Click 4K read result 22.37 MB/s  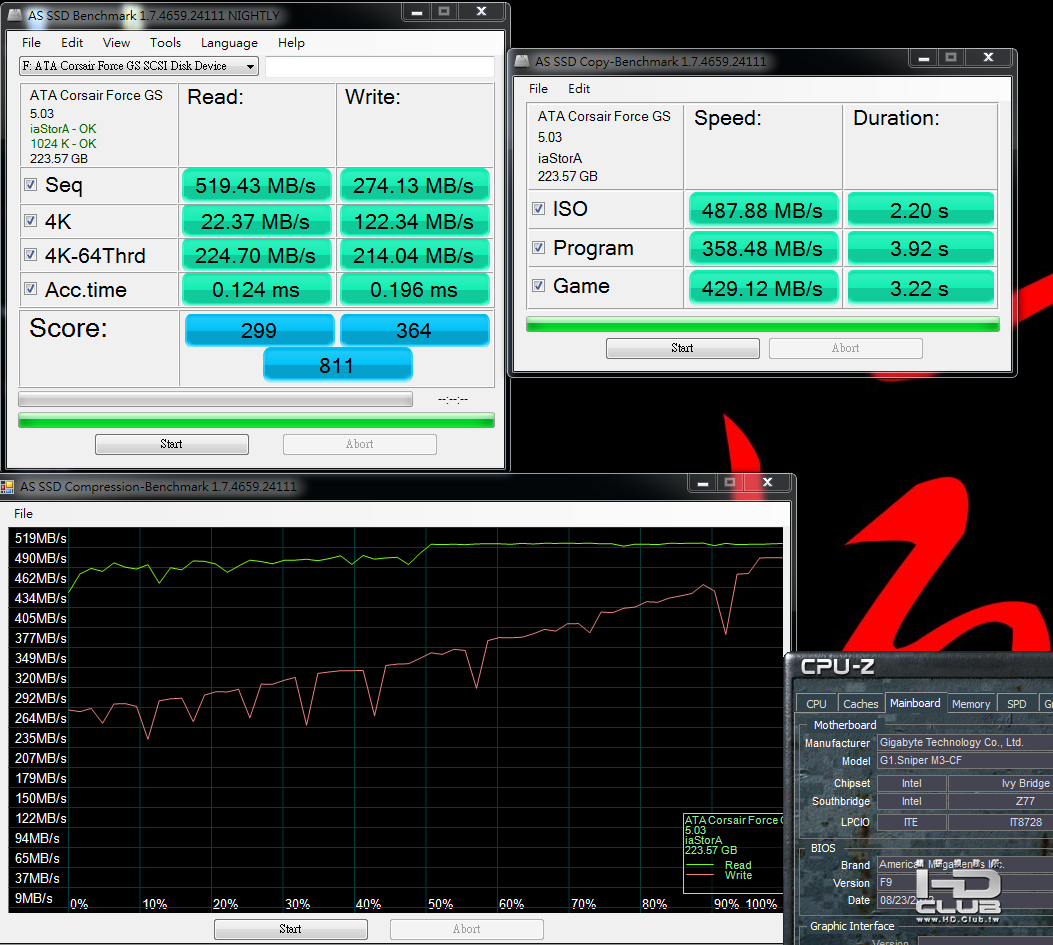point(256,221)
